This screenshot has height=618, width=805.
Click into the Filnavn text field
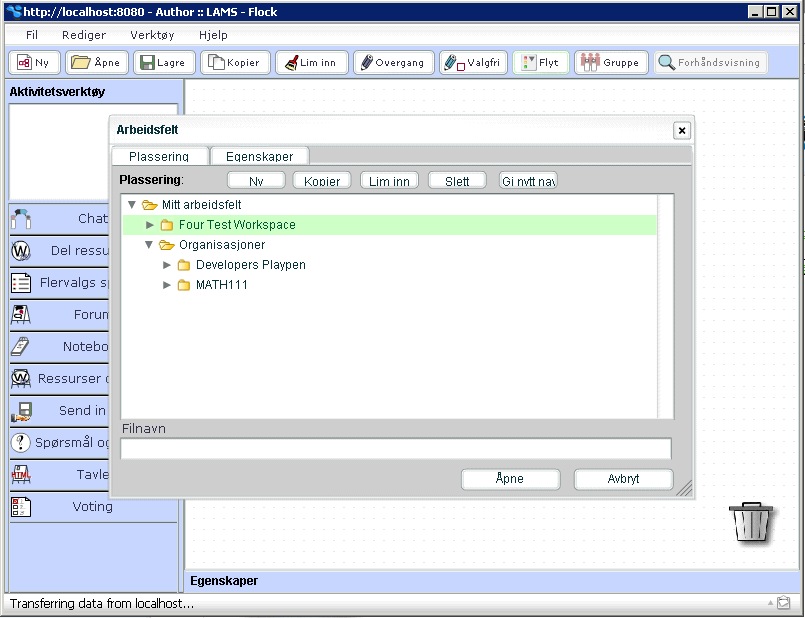(395, 449)
